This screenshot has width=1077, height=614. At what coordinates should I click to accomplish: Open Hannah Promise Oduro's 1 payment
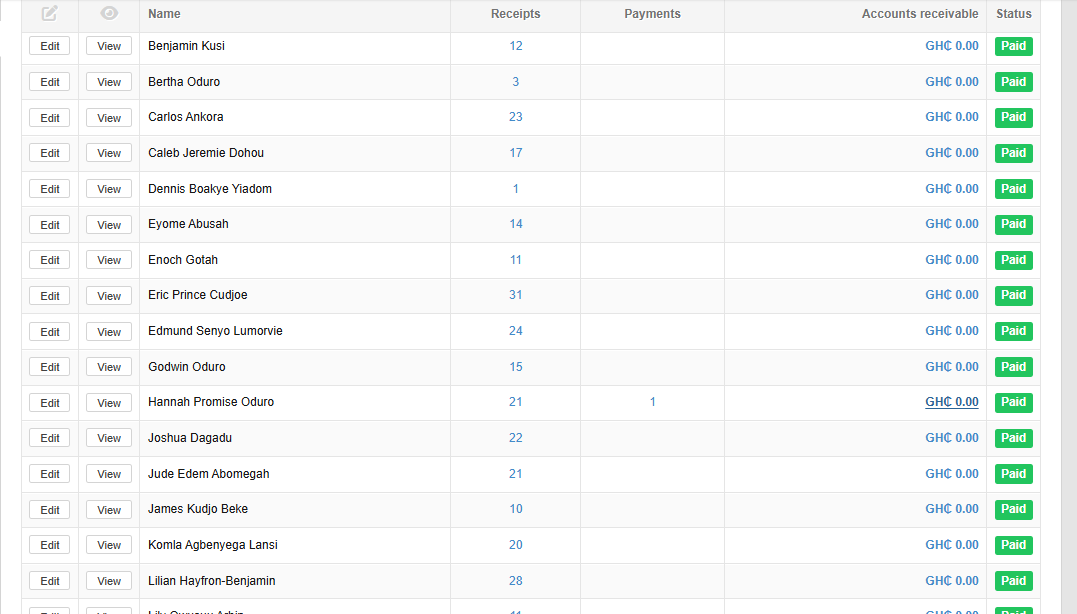click(x=653, y=402)
